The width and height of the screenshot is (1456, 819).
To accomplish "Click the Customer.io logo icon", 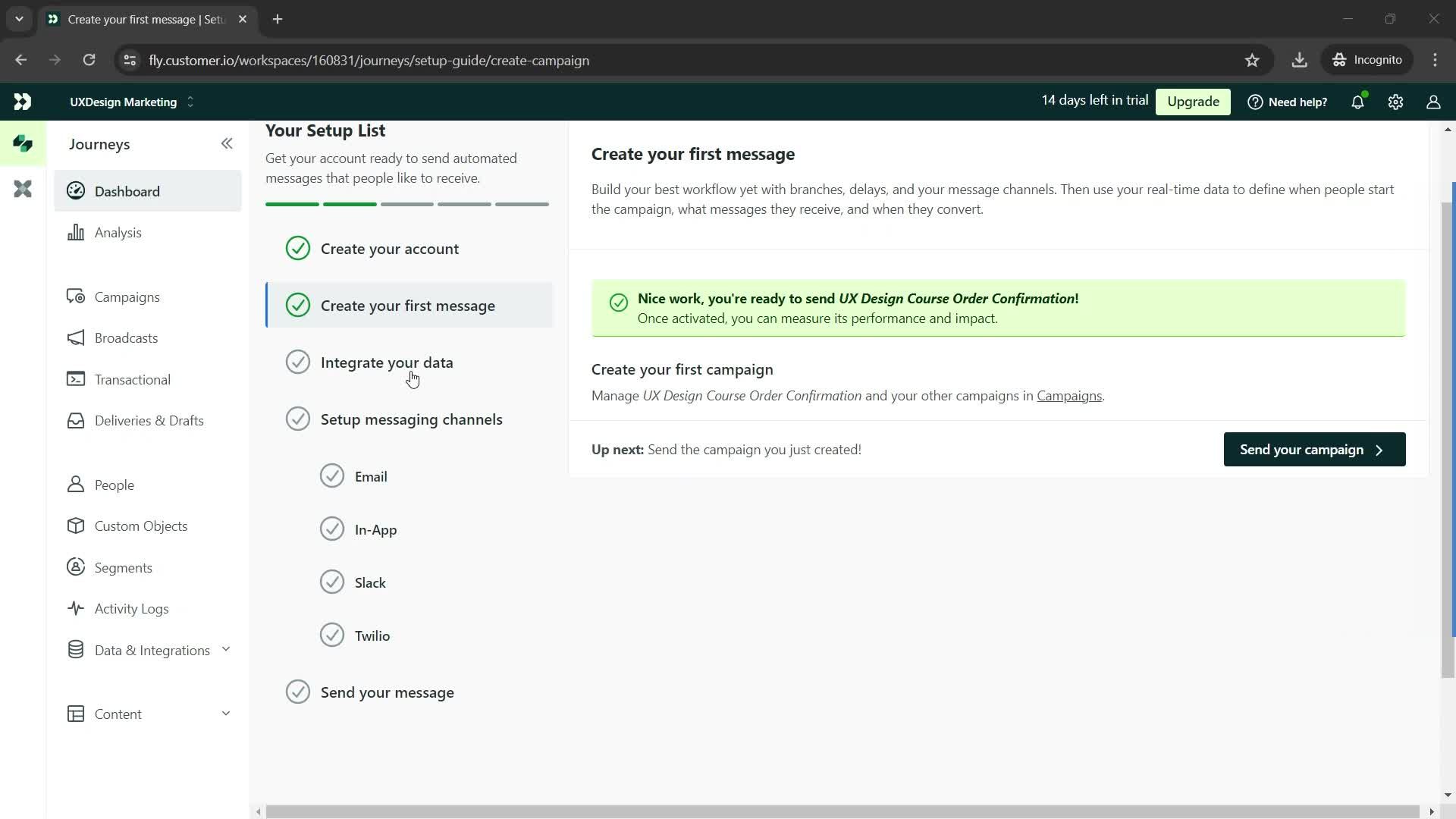I will [x=22, y=102].
